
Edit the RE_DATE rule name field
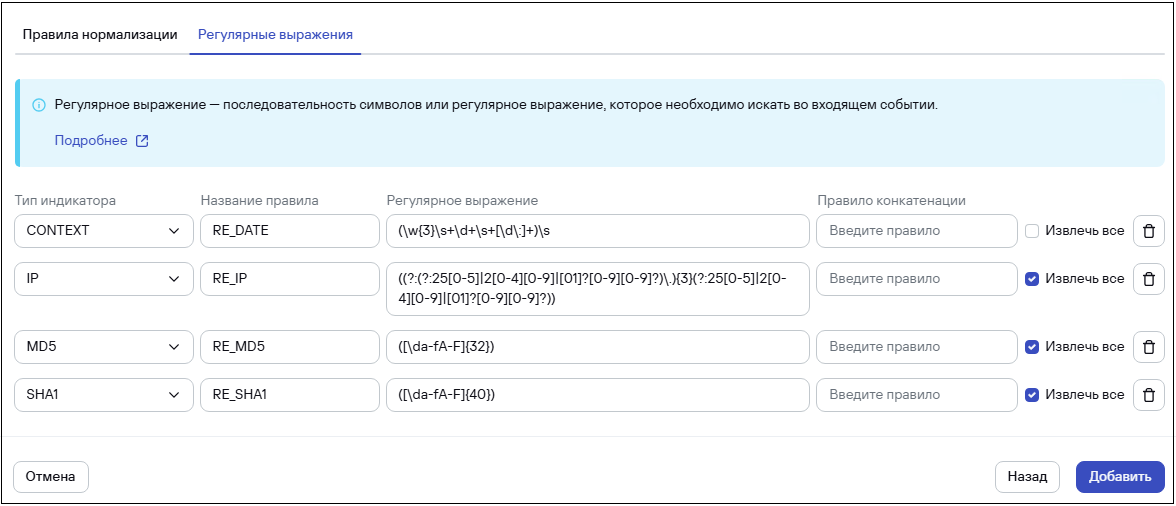(290, 231)
